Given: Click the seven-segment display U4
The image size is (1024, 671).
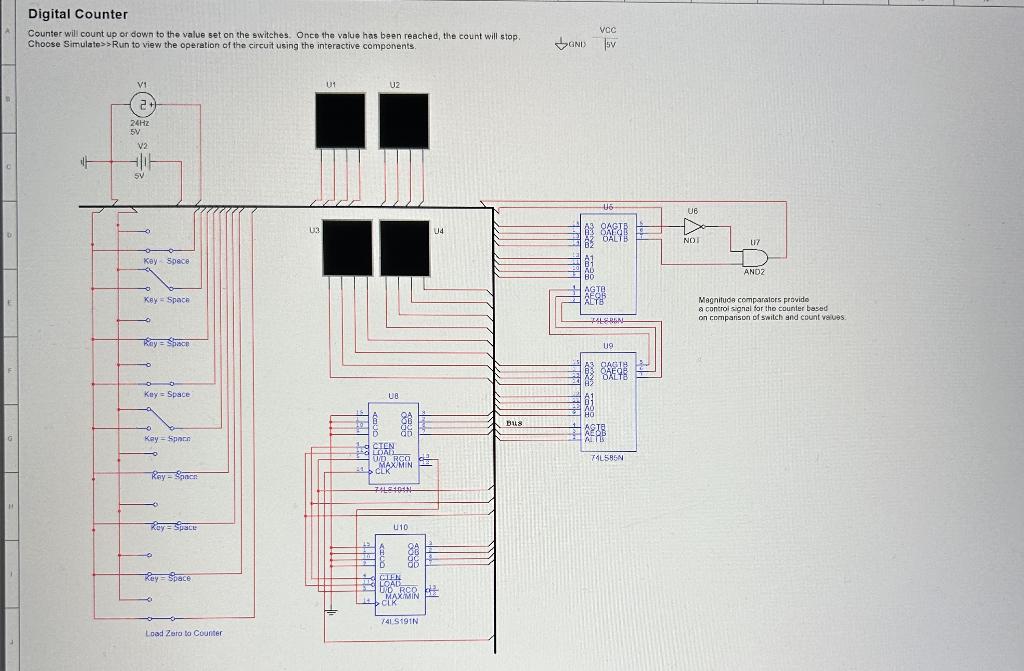Looking at the screenshot, I should pyautogui.click(x=403, y=250).
